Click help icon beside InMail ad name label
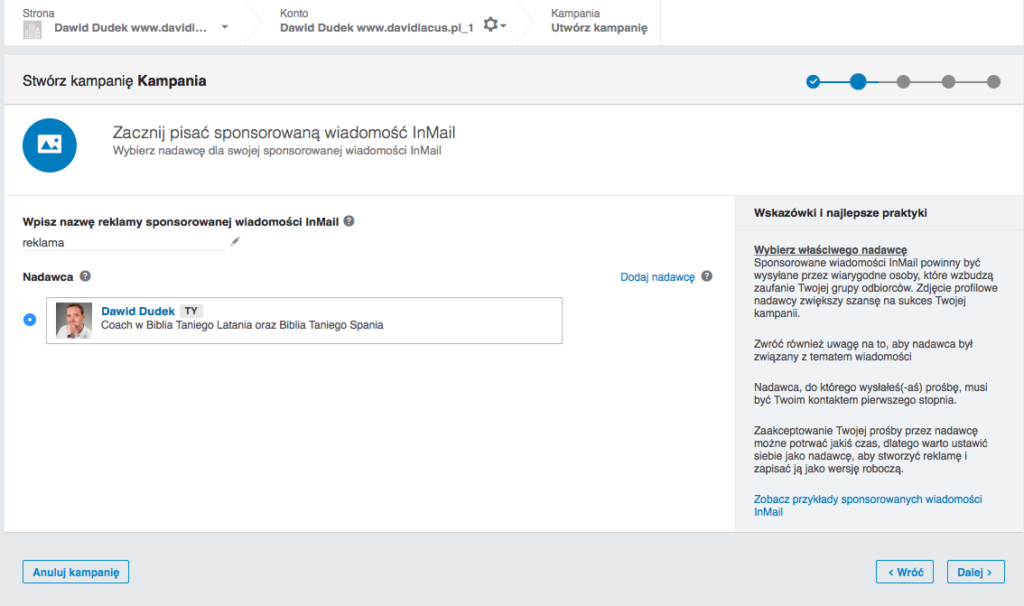Screen dimensions: 1024x606 (x=349, y=221)
